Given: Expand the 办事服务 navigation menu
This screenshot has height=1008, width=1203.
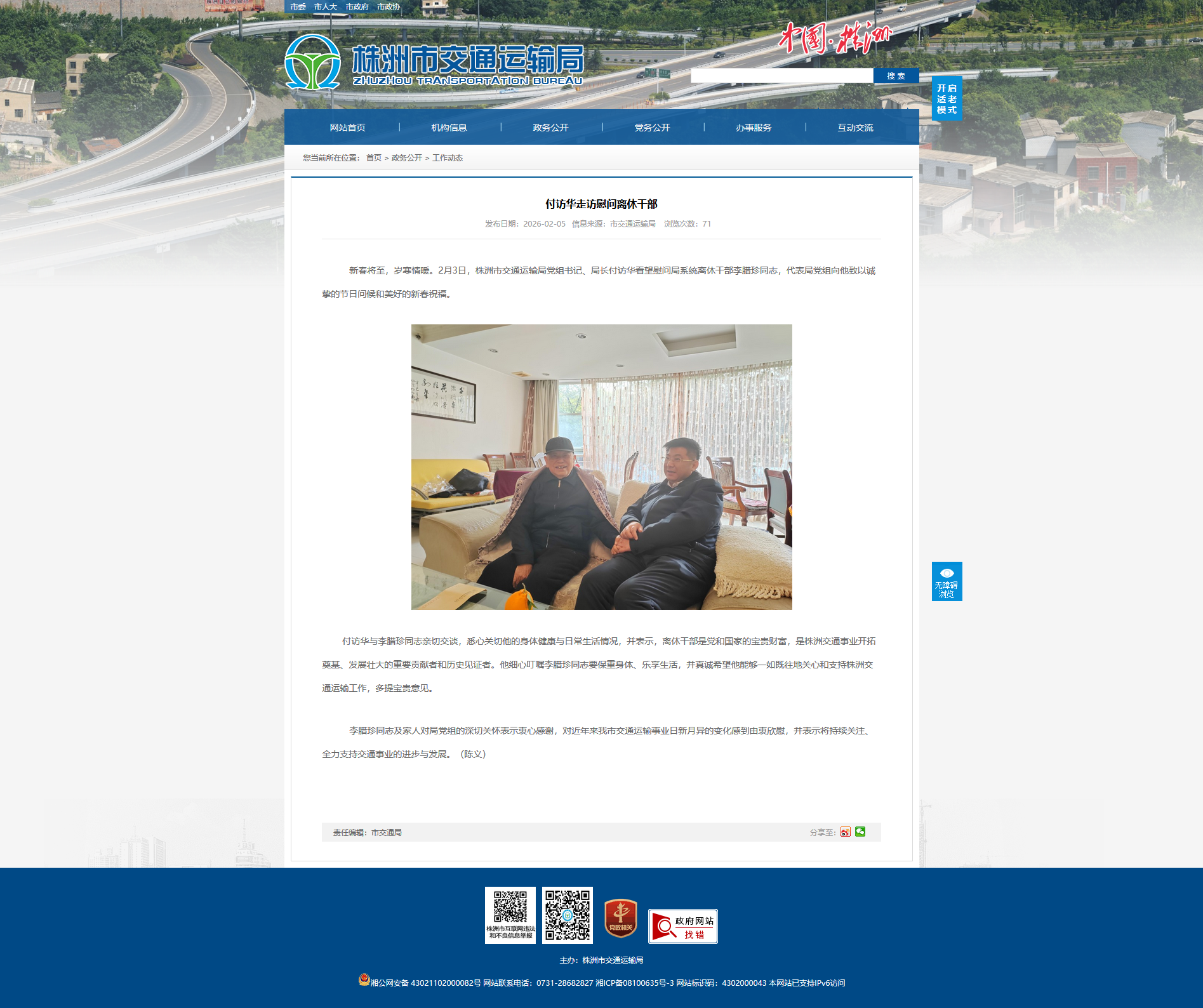Looking at the screenshot, I should click(x=754, y=128).
